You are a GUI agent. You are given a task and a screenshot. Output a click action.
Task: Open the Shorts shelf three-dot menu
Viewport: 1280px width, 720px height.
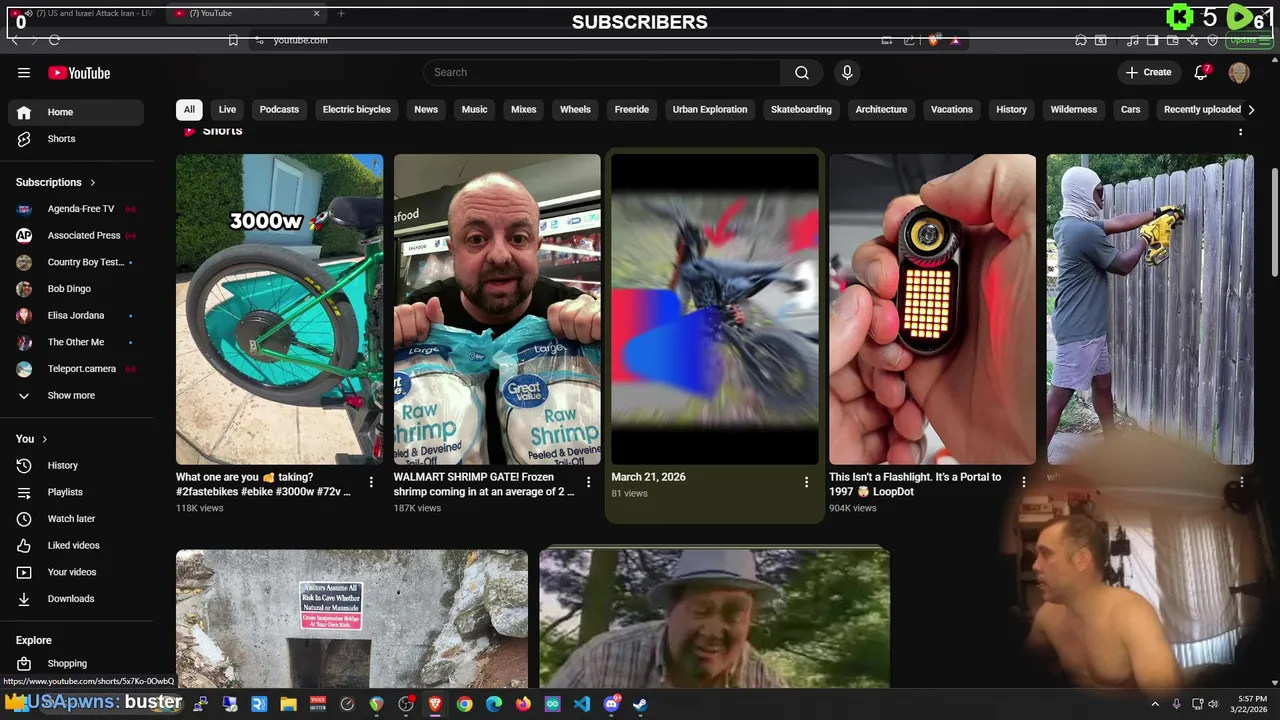(x=1241, y=131)
